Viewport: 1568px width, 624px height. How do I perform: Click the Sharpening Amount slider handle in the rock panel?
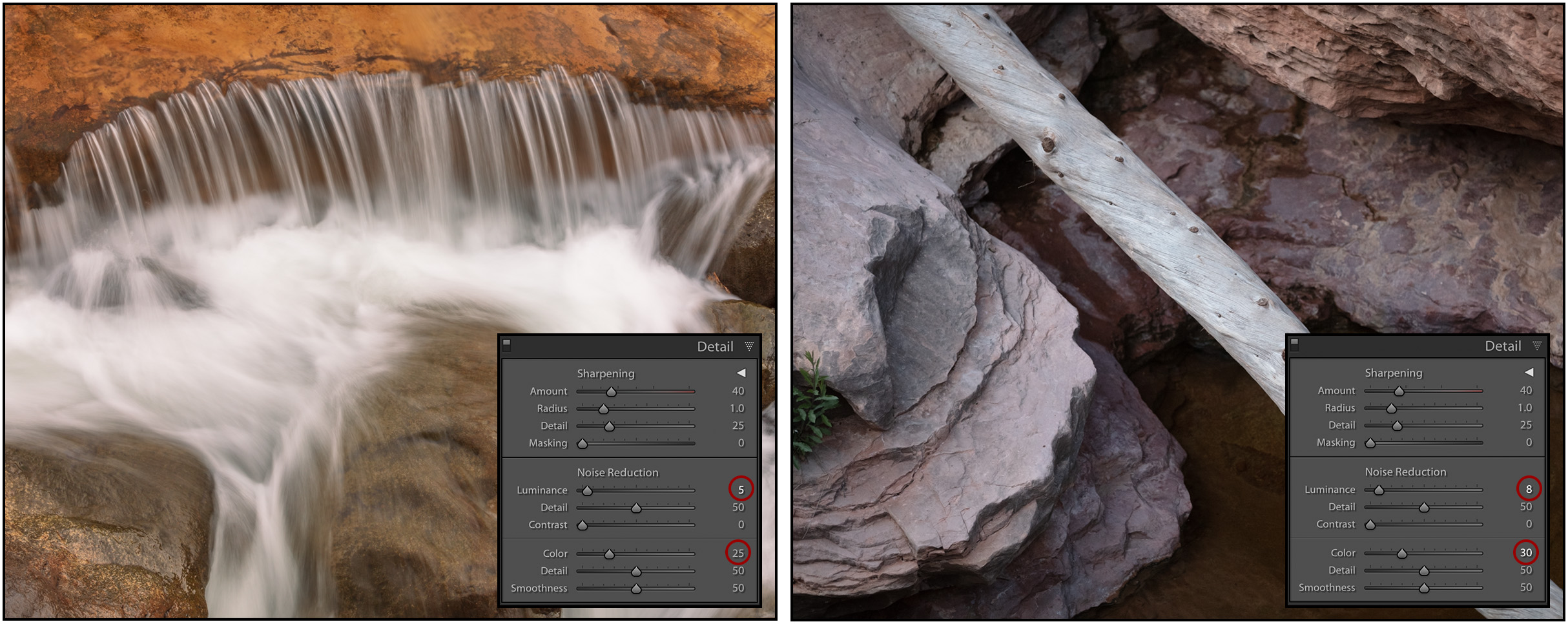pyautogui.click(x=1399, y=391)
